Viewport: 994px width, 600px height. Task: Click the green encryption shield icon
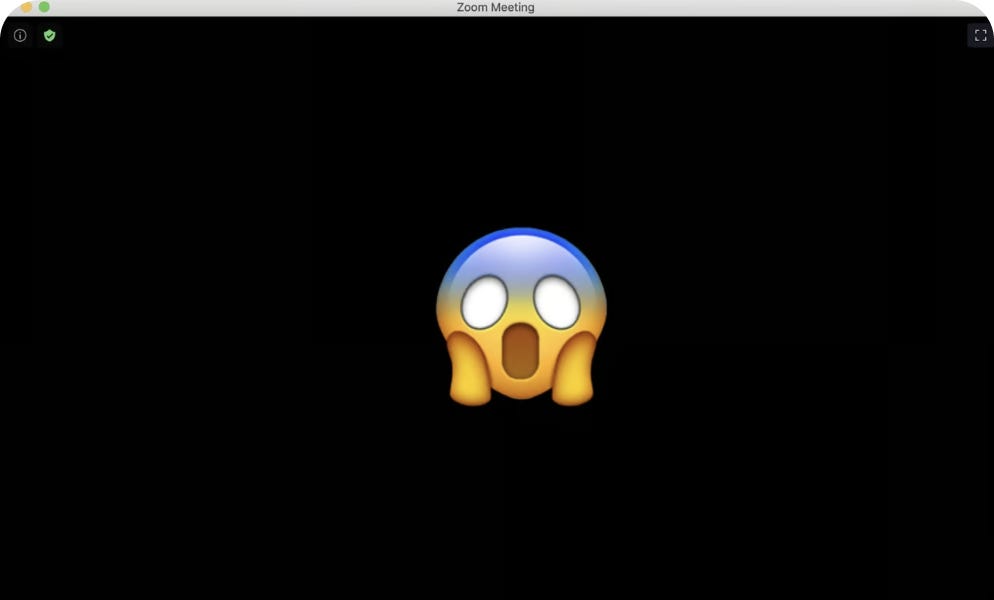point(49,36)
